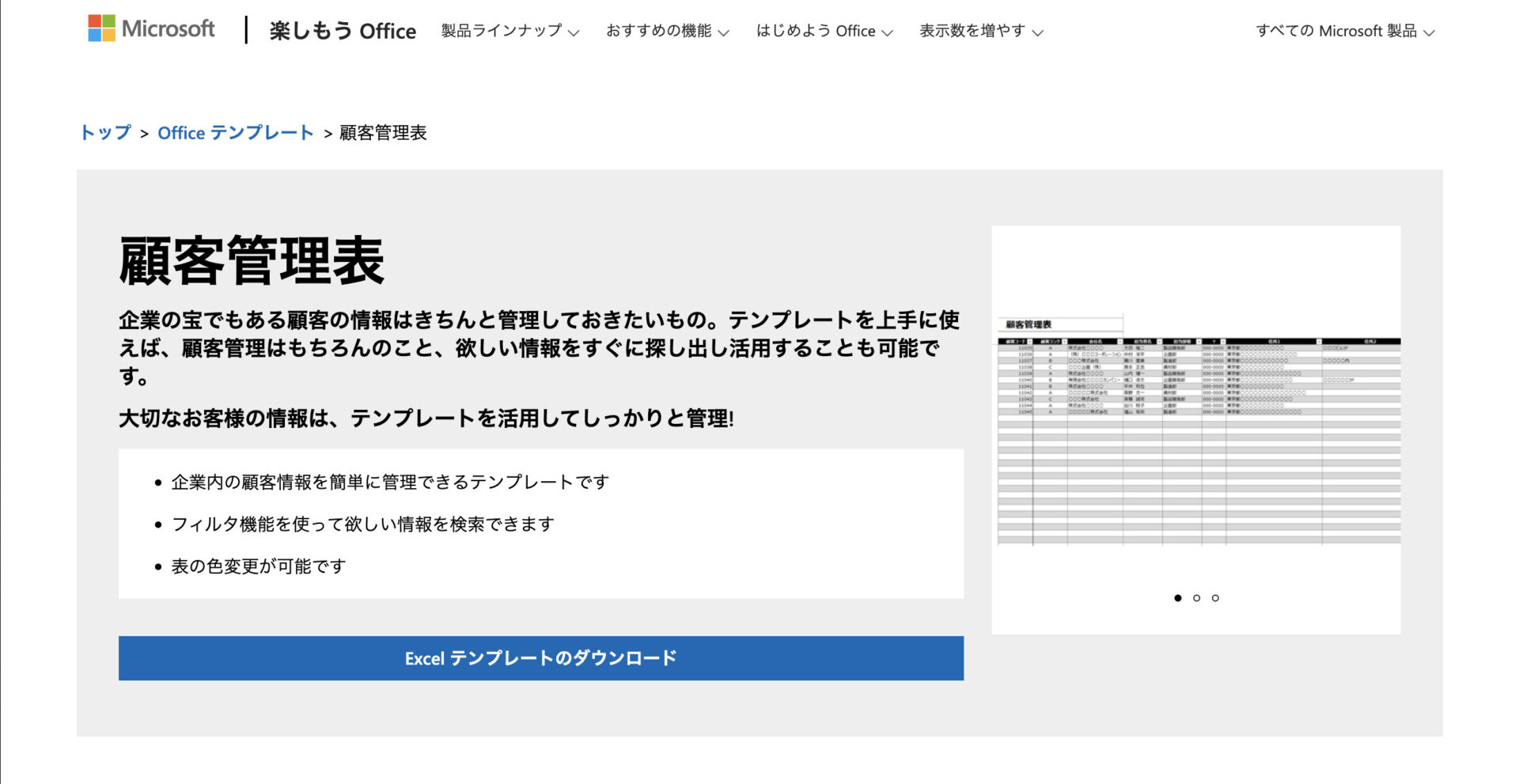Click the Excel テンプレートのダウンロード button

(x=540, y=657)
